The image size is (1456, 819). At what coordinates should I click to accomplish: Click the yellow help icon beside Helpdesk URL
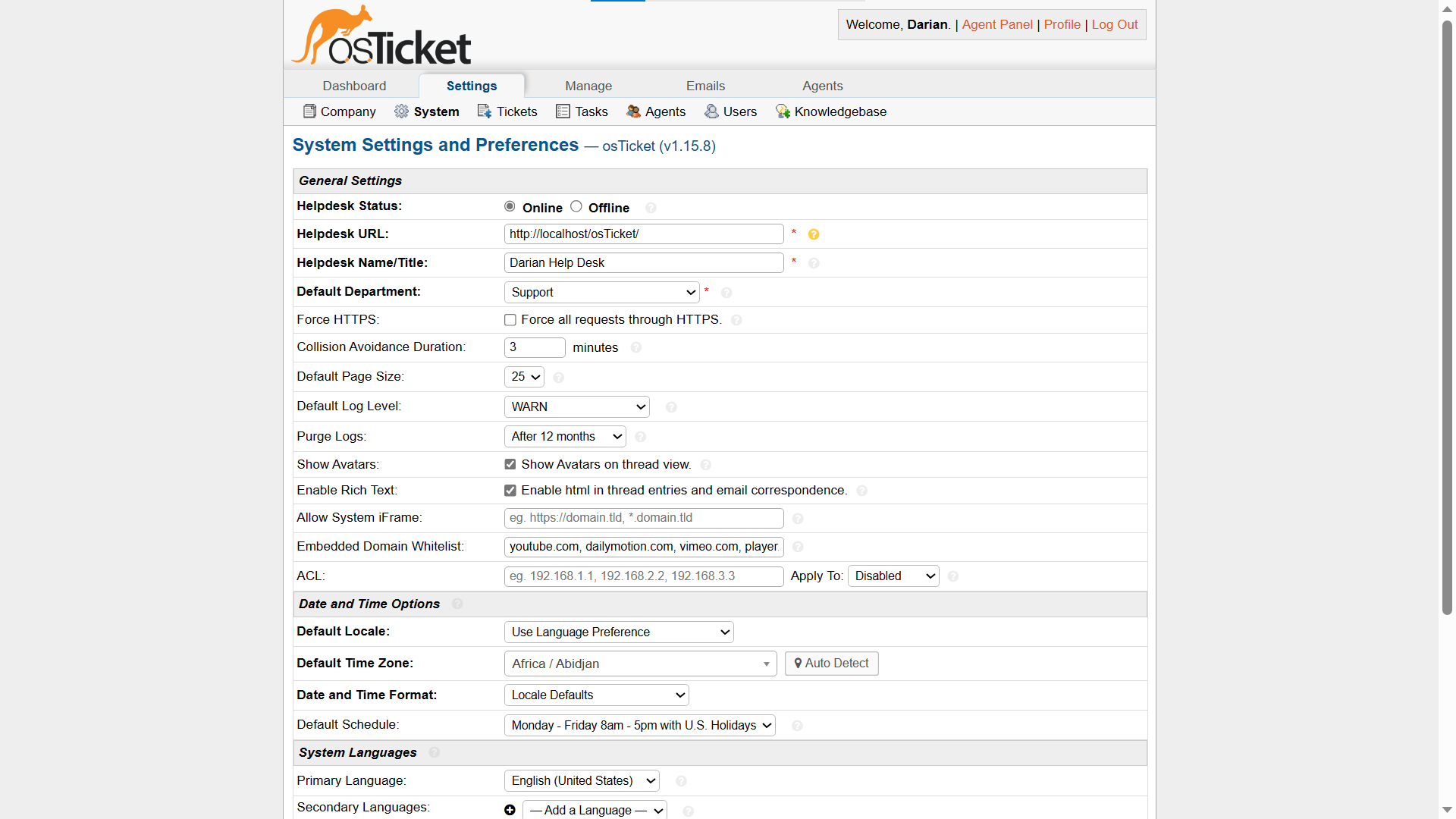[x=814, y=234]
